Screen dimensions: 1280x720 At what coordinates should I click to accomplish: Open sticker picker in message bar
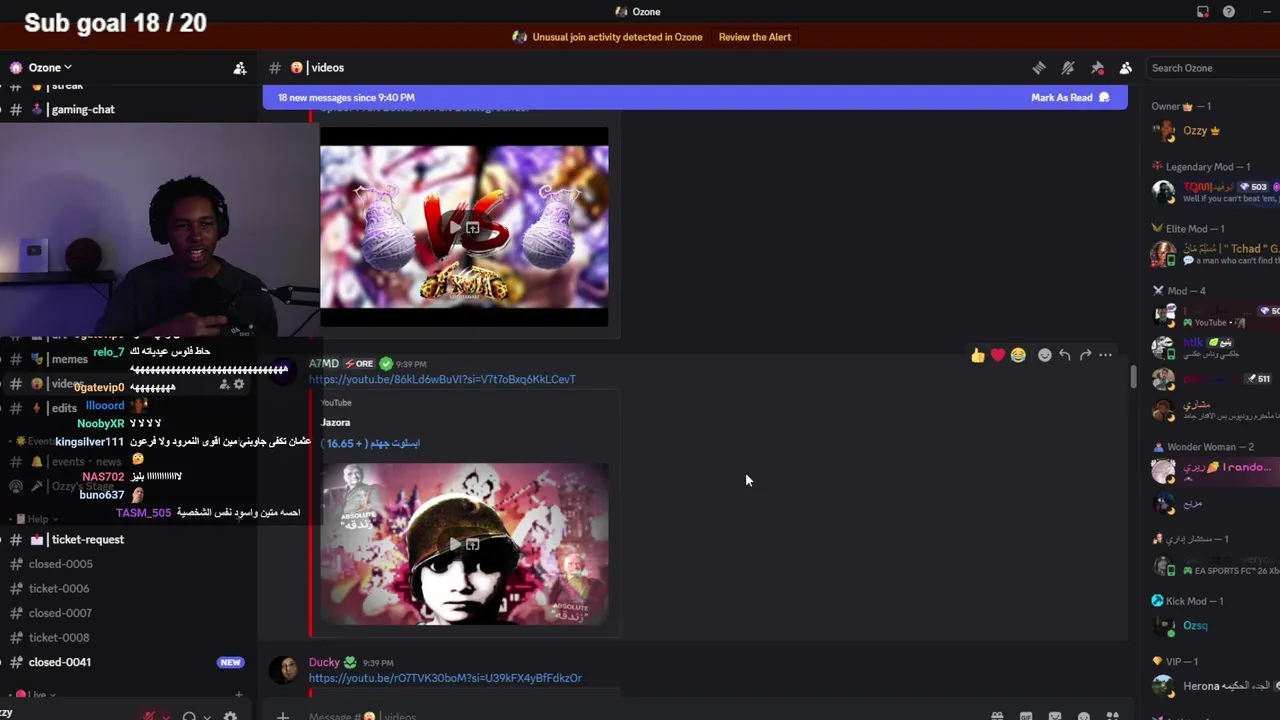(x=1055, y=716)
